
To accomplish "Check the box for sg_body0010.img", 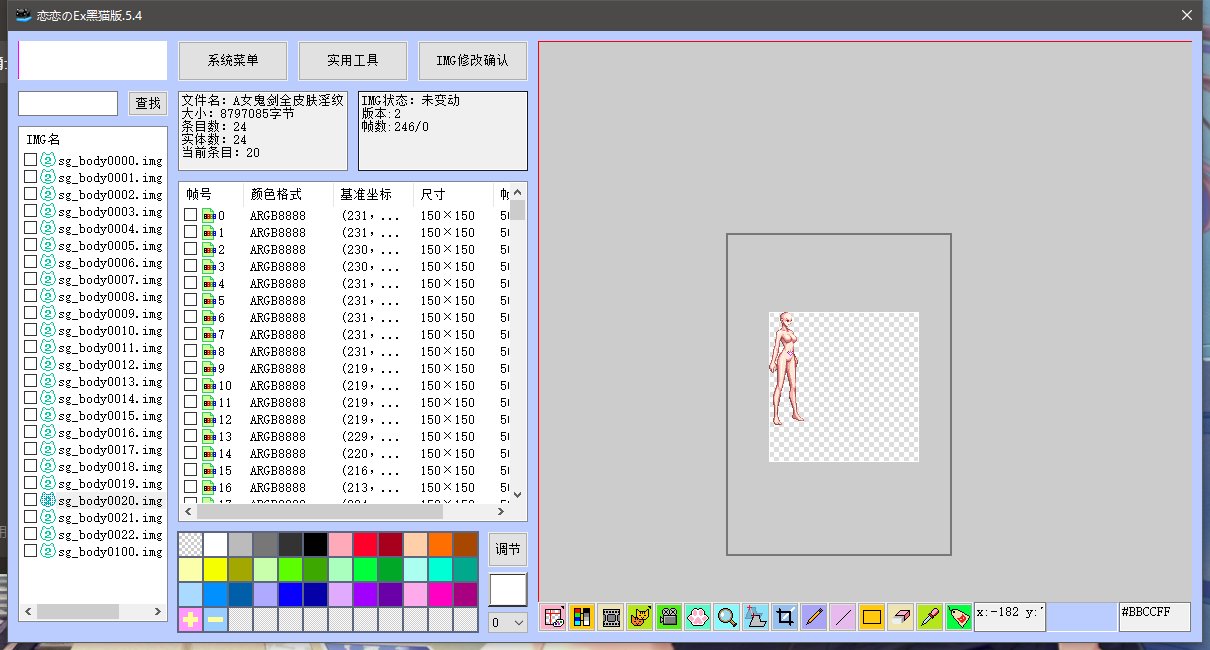I will tap(31, 330).
